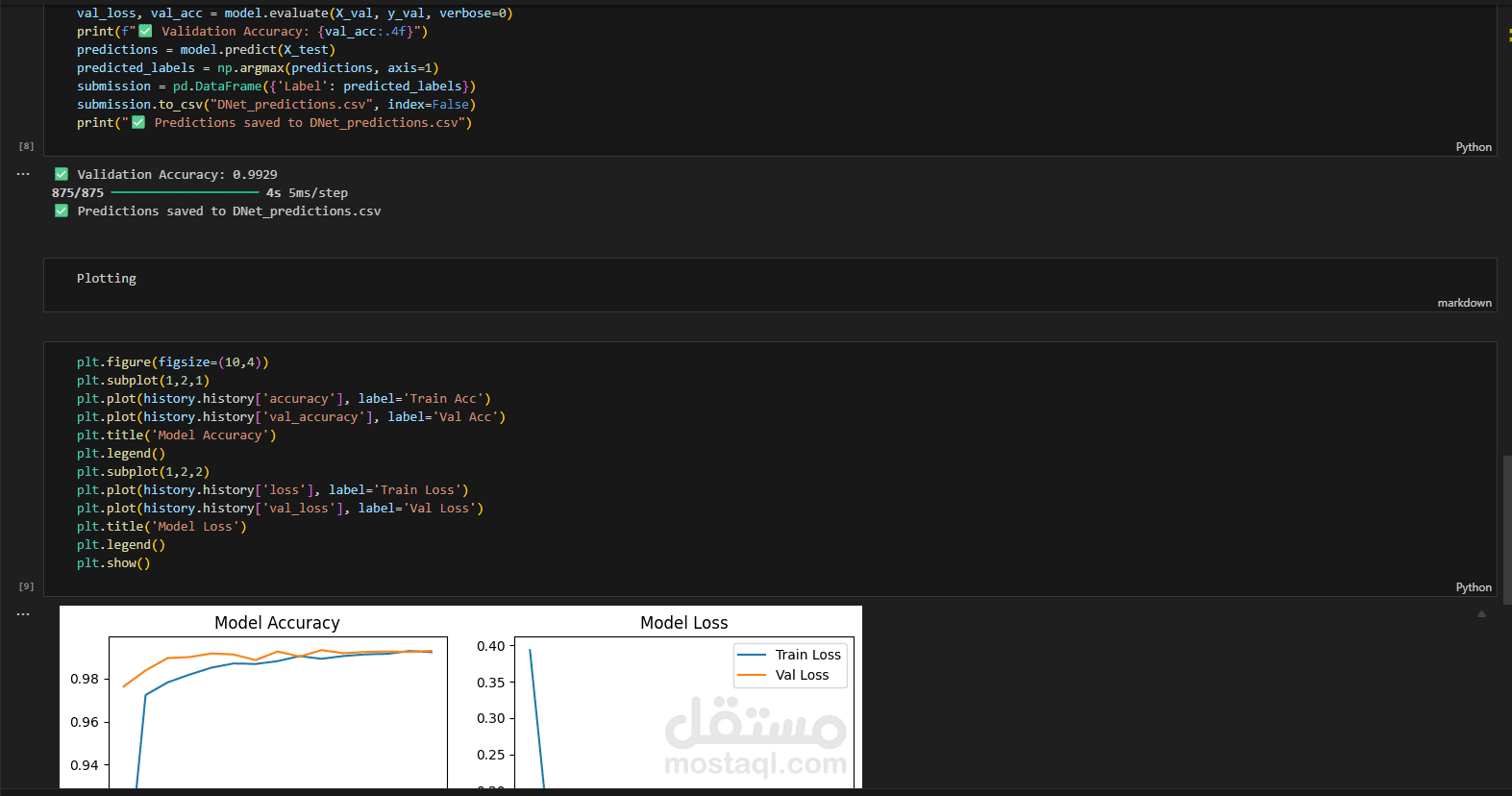Screen dimensions: 1512x796
Task: Select the Plotting markdown cell
Action: (x=770, y=285)
